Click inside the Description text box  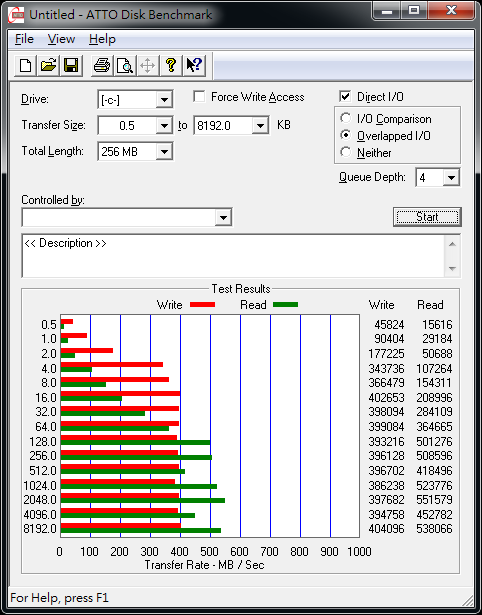click(x=234, y=256)
